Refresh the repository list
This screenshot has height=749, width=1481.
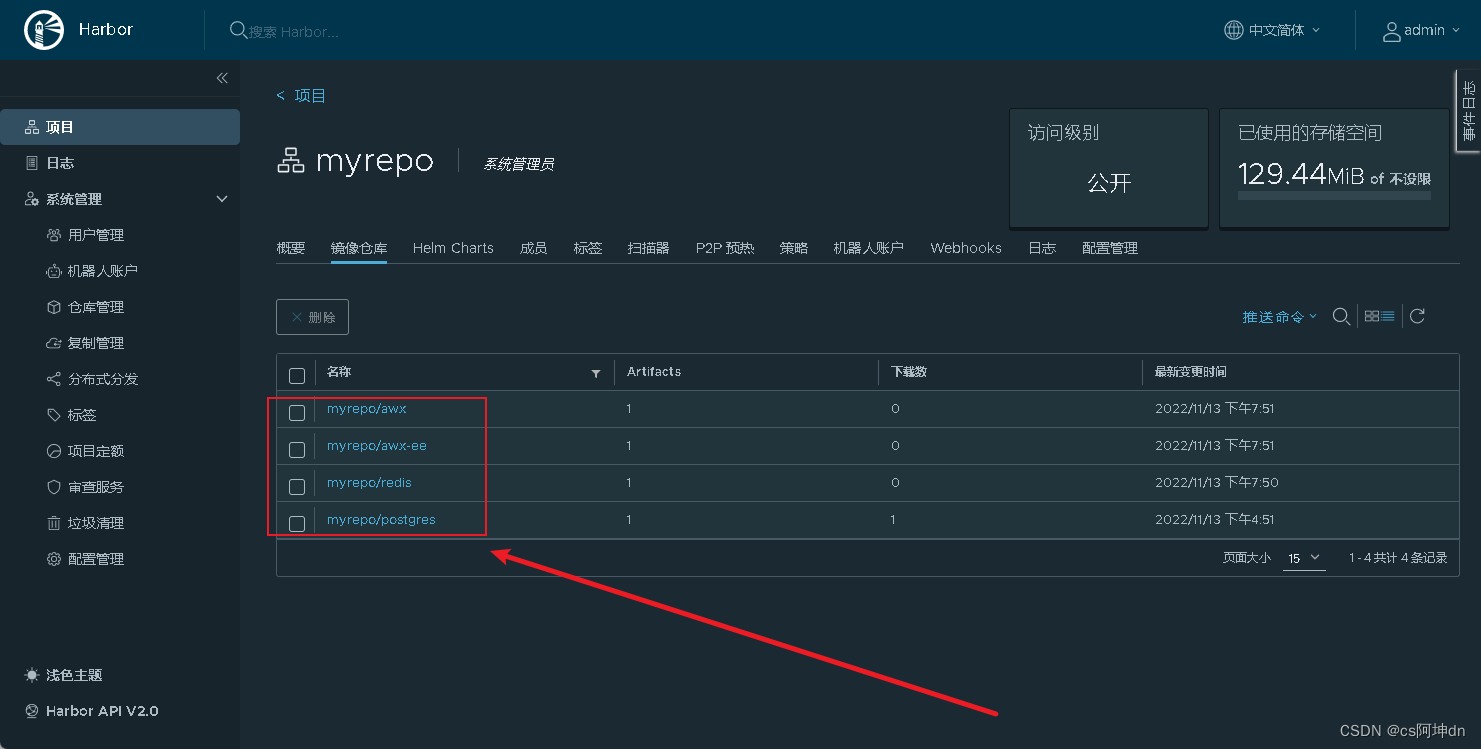click(x=1417, y=316)
